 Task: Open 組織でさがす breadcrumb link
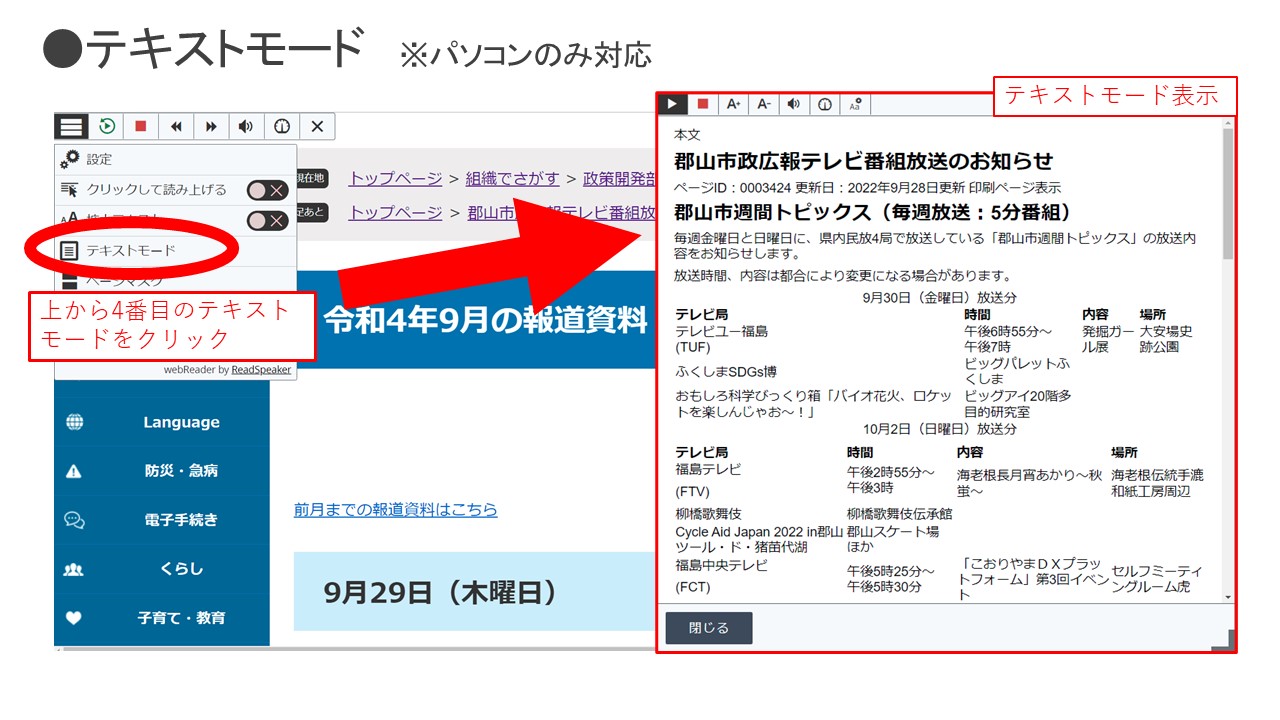pos(513,178)
